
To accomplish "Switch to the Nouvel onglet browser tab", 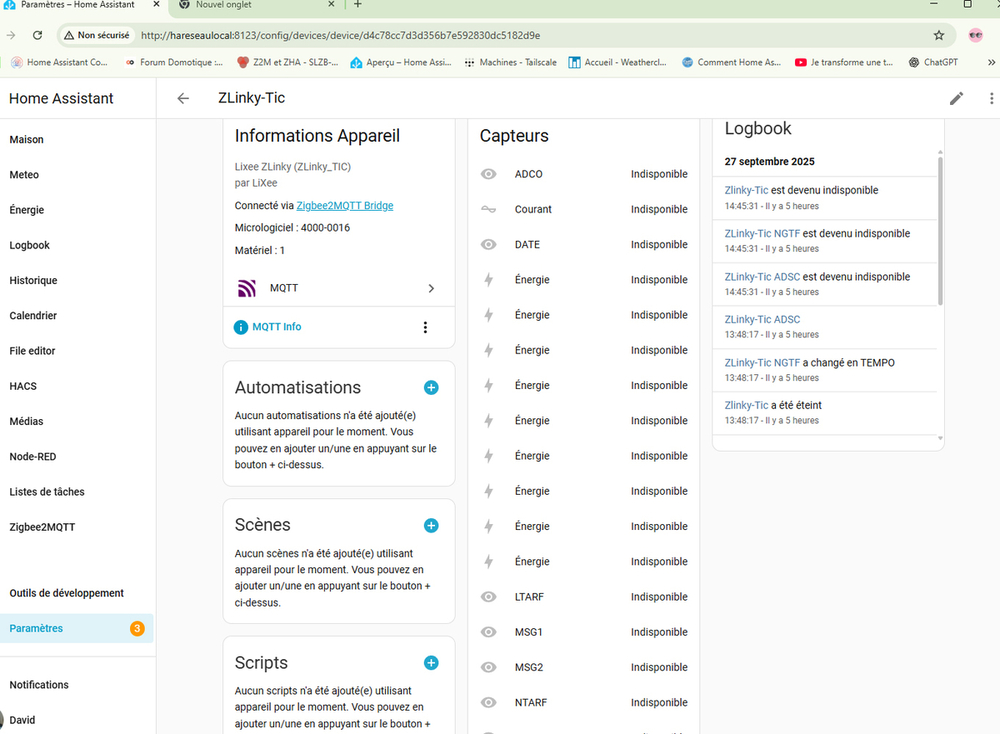I will coord(255,5).
